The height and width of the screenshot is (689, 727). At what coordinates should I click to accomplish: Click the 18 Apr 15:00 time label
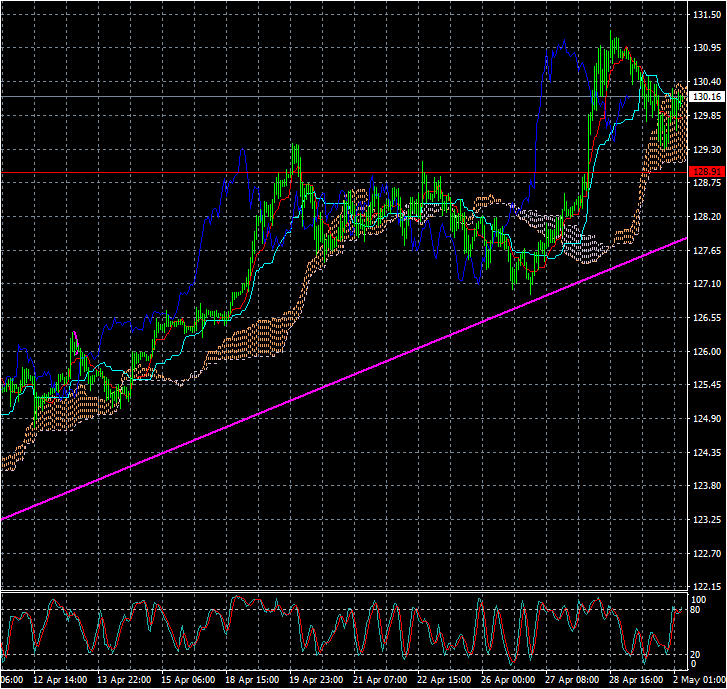tap(252, 680)
